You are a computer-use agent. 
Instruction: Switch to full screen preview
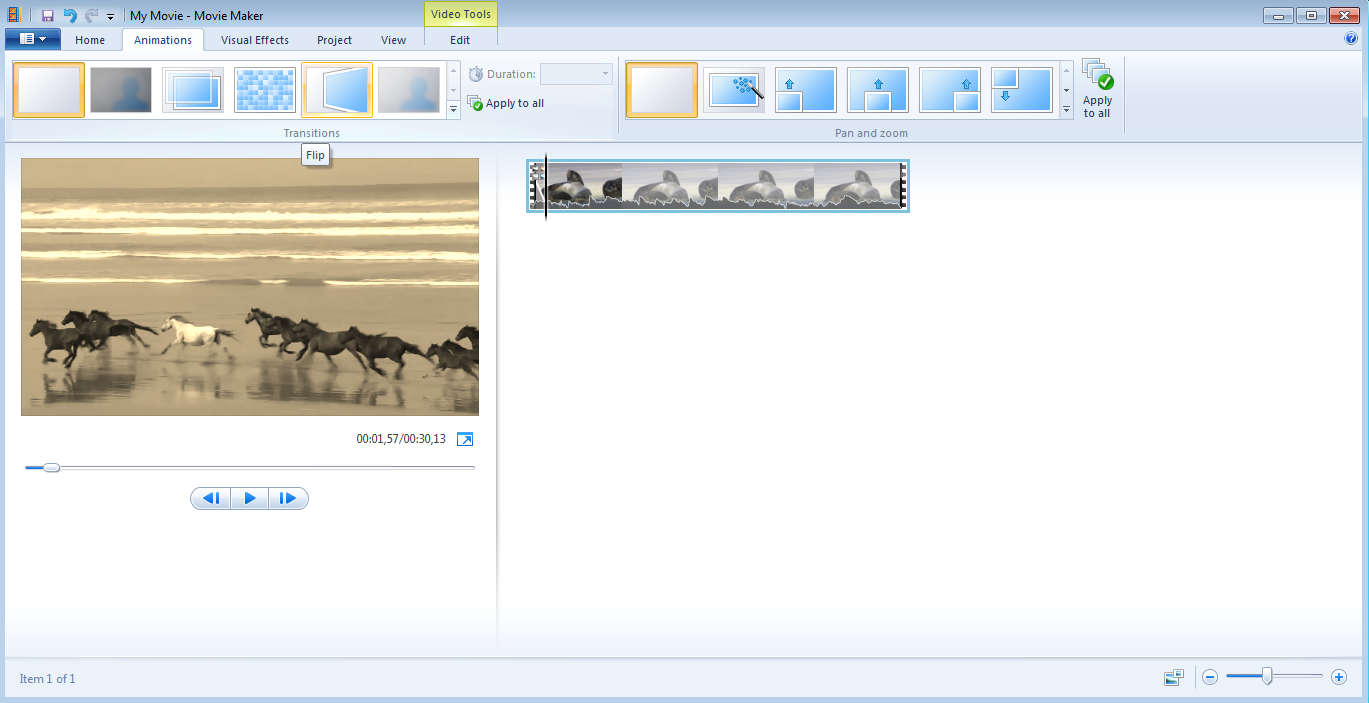pos(465,439)
